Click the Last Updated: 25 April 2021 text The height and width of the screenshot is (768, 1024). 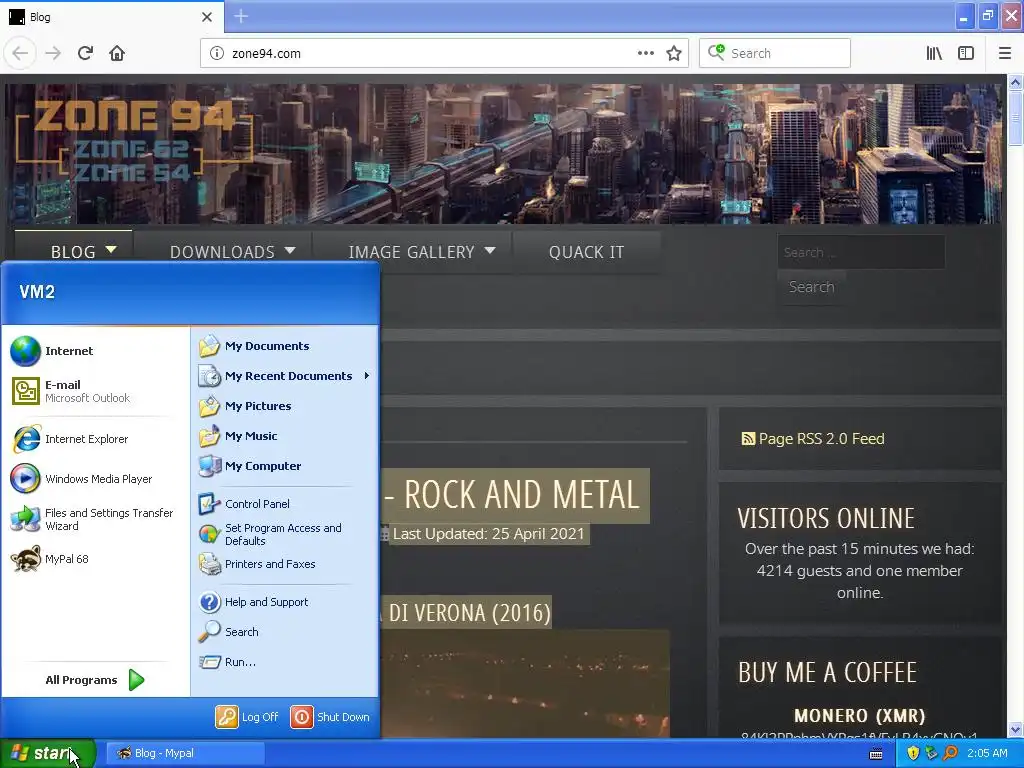(x=488, y=534)
